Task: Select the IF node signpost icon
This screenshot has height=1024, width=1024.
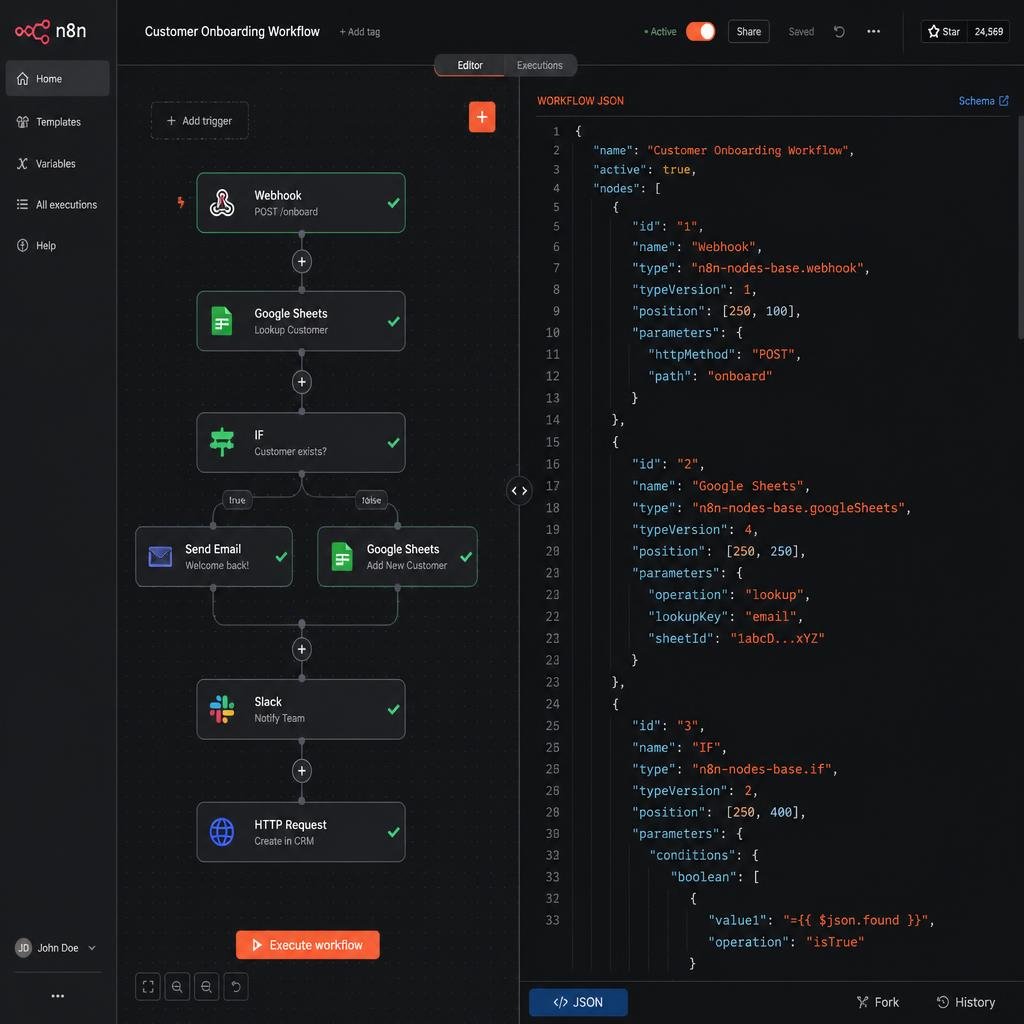Action: (222, 442)
